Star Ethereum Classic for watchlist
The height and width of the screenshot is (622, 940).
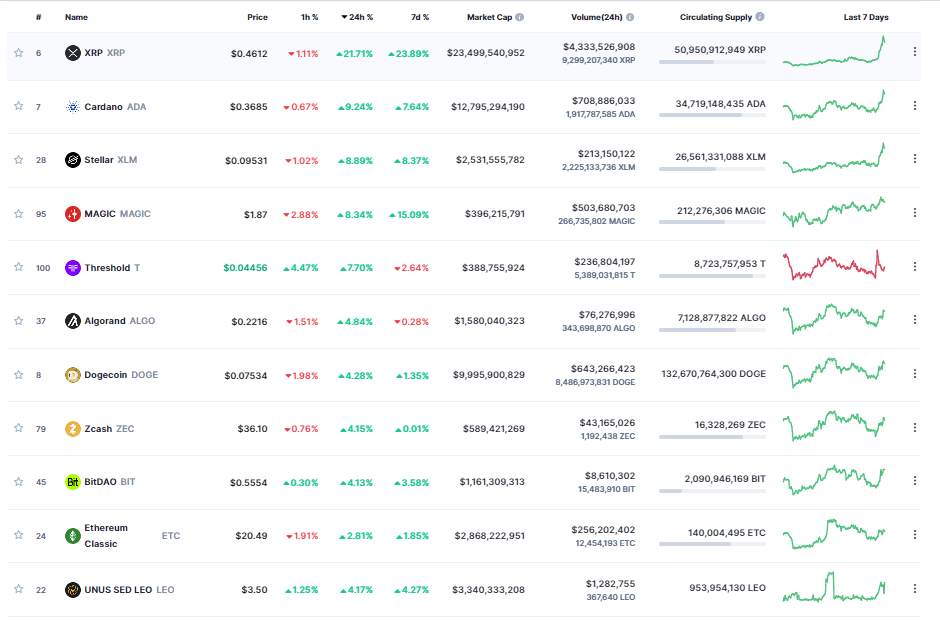coord(19,535)
